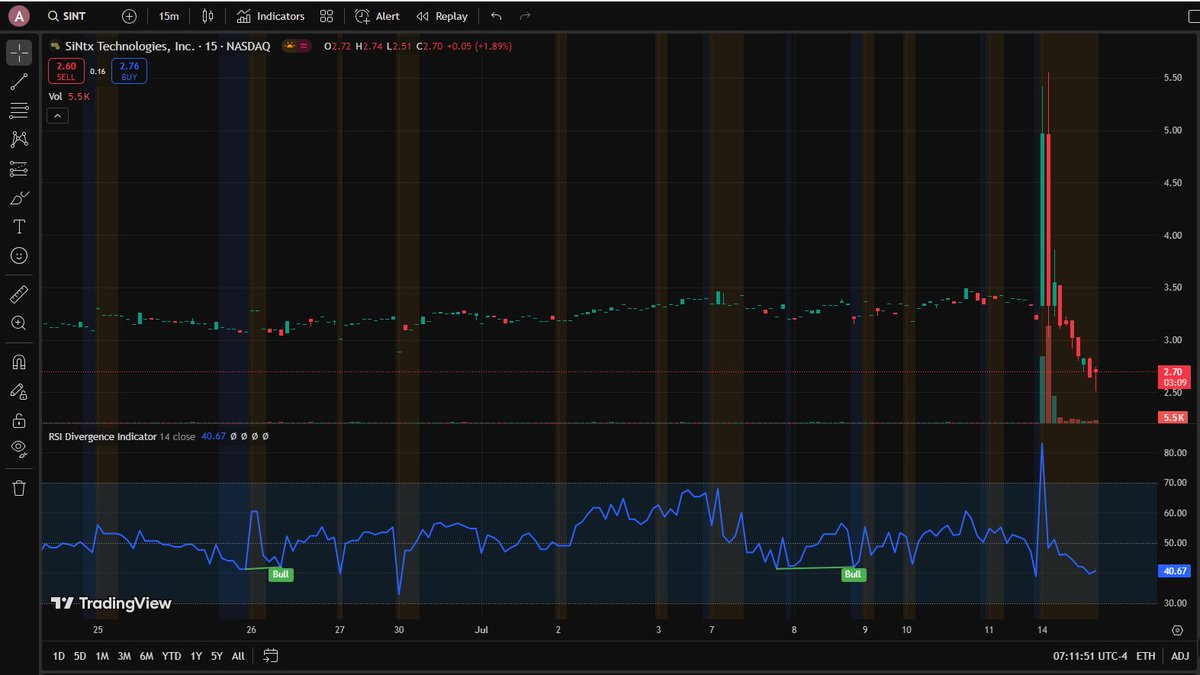The height and width of the screenshot is (675, 1200).
Task: Click the BUY 2.76 button
Action: (130, 71)
